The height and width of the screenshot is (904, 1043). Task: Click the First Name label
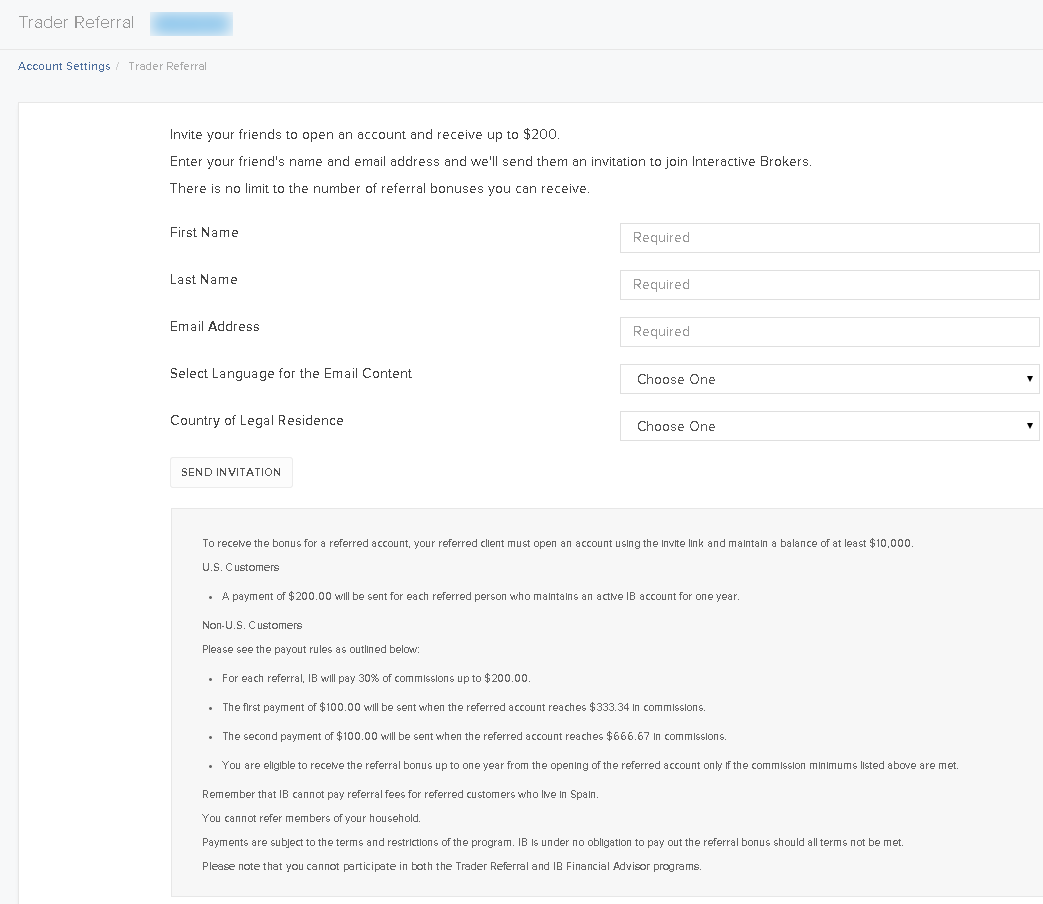click(204, 232)
